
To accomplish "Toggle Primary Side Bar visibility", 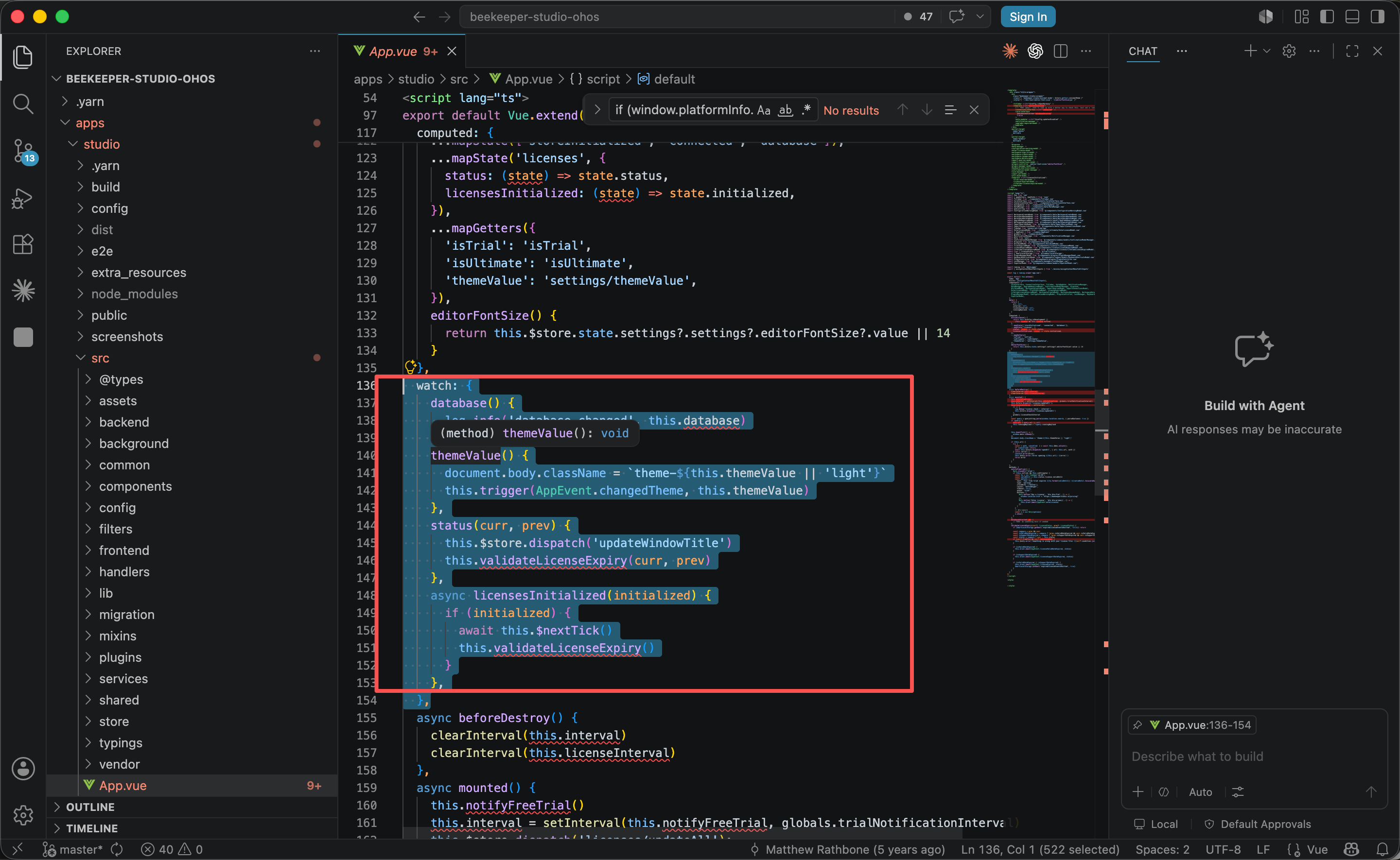I will (1327, 17).
